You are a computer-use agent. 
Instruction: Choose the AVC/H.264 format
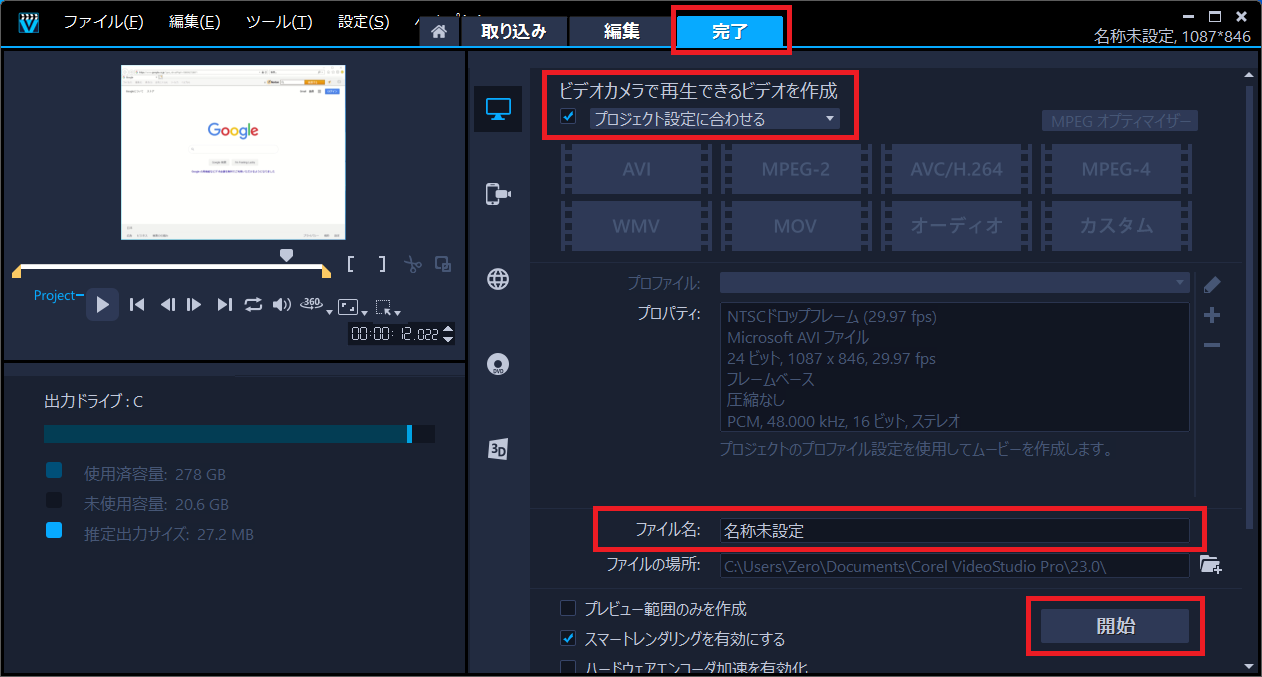956,169
